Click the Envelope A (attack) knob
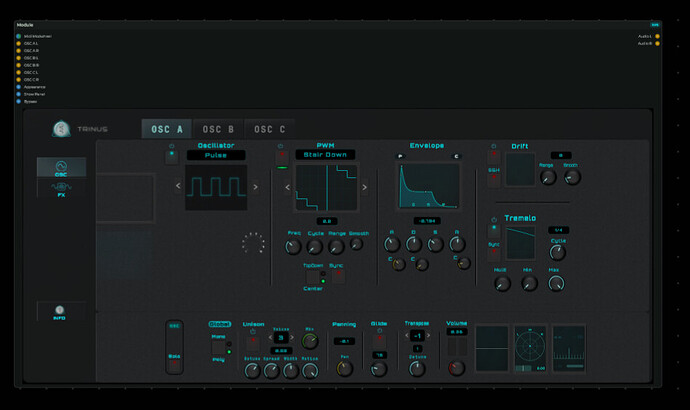 (392, 244)
